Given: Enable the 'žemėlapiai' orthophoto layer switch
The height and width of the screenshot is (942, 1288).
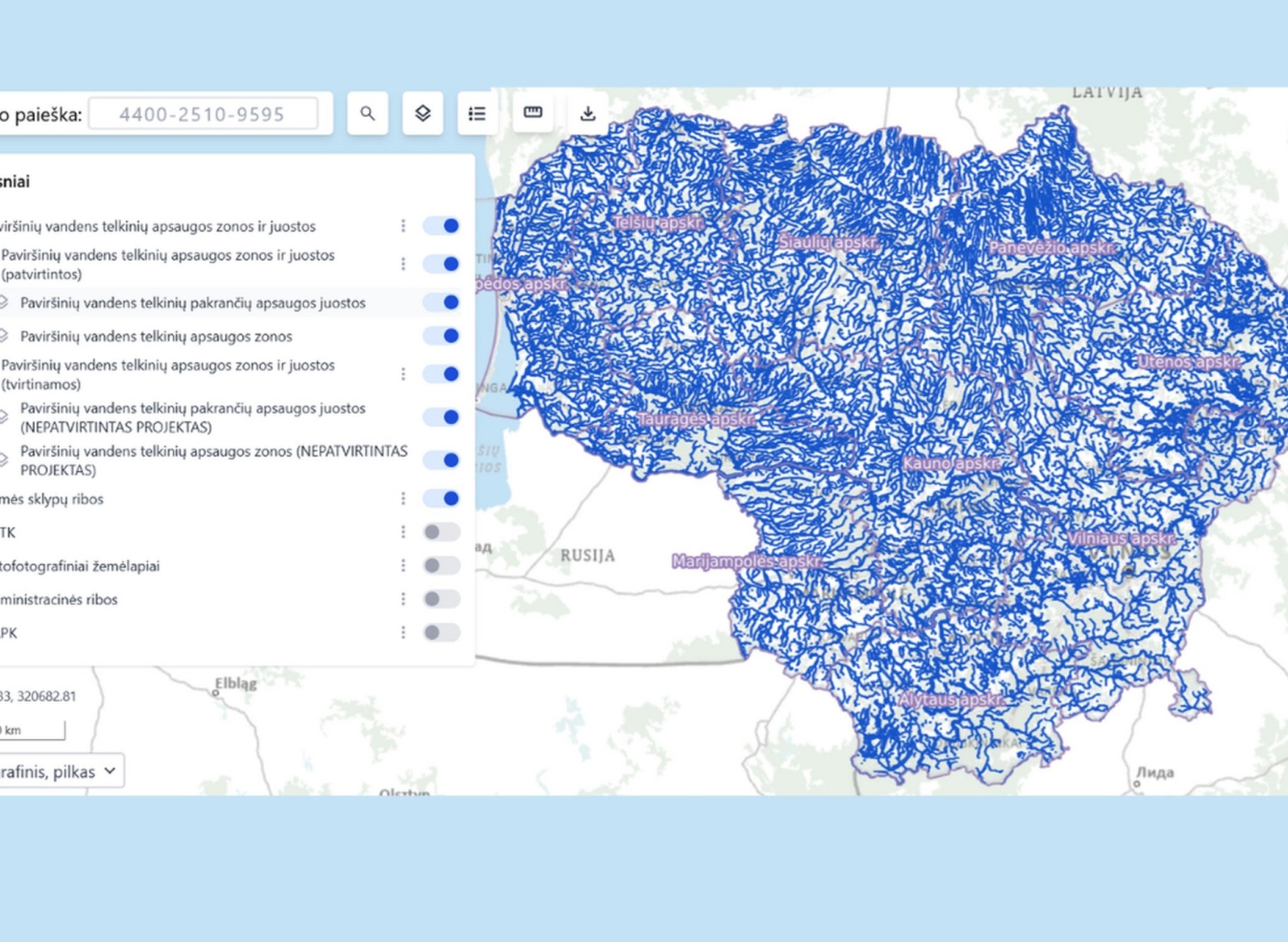Looking at the screenshot, I should [x=441, y=566].
